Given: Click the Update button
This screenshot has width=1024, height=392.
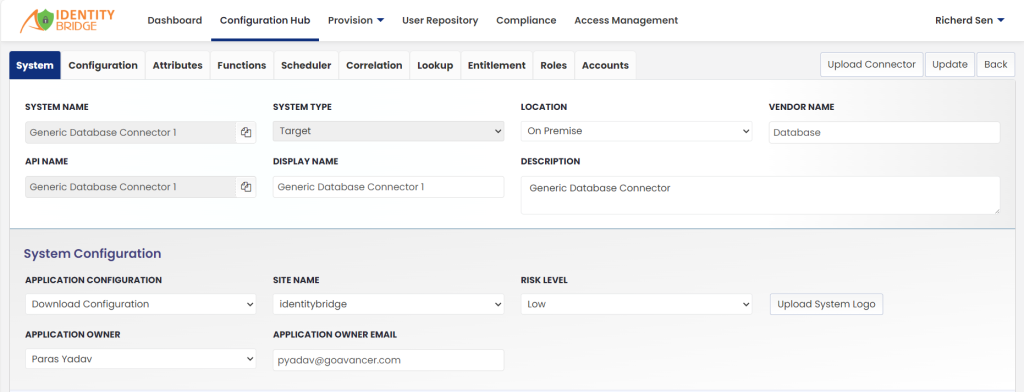Looking at the screenshot, I should pyautogui.click(x=950, y=65).
